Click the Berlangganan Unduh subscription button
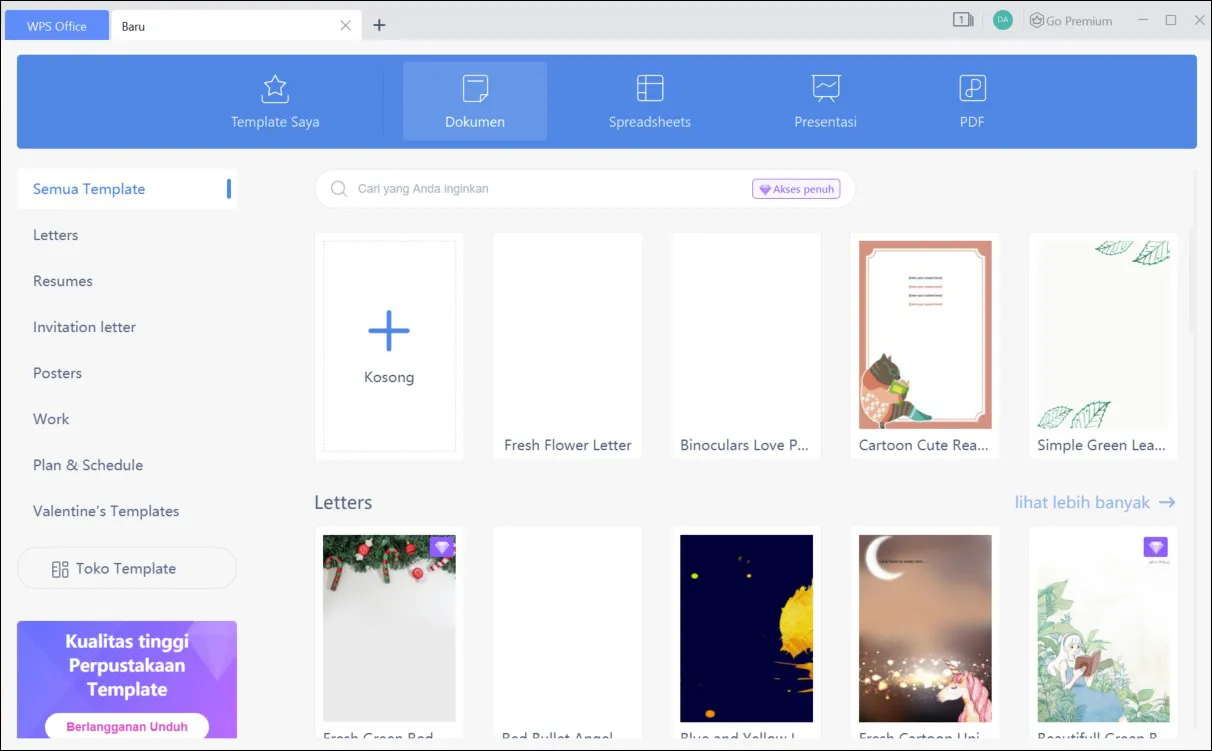1212x751 pixels. pos(126,726)
